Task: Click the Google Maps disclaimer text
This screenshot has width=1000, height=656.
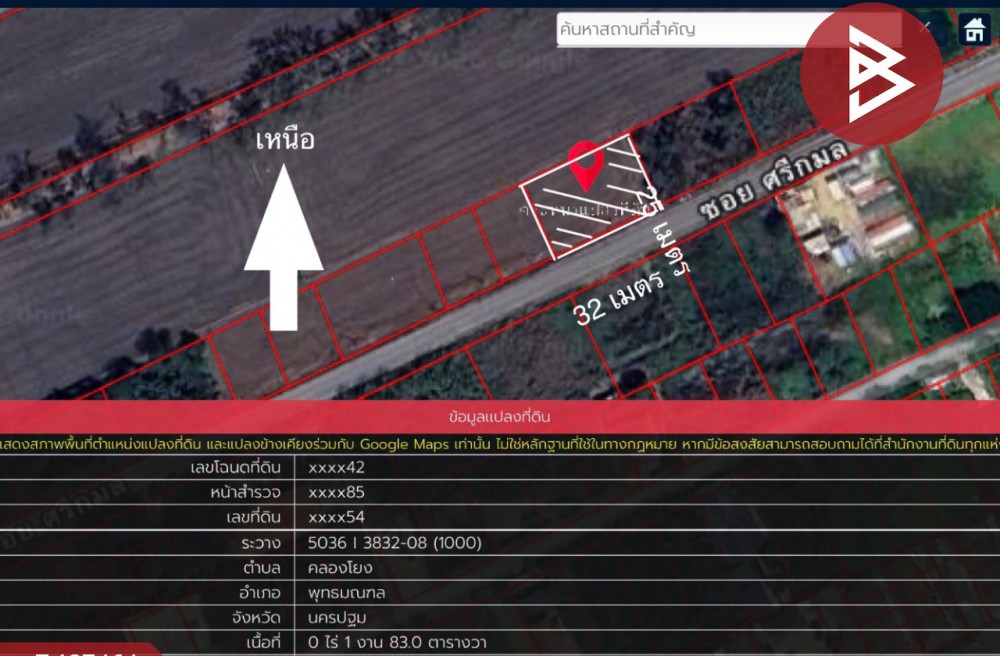Action: coord(500,443)
